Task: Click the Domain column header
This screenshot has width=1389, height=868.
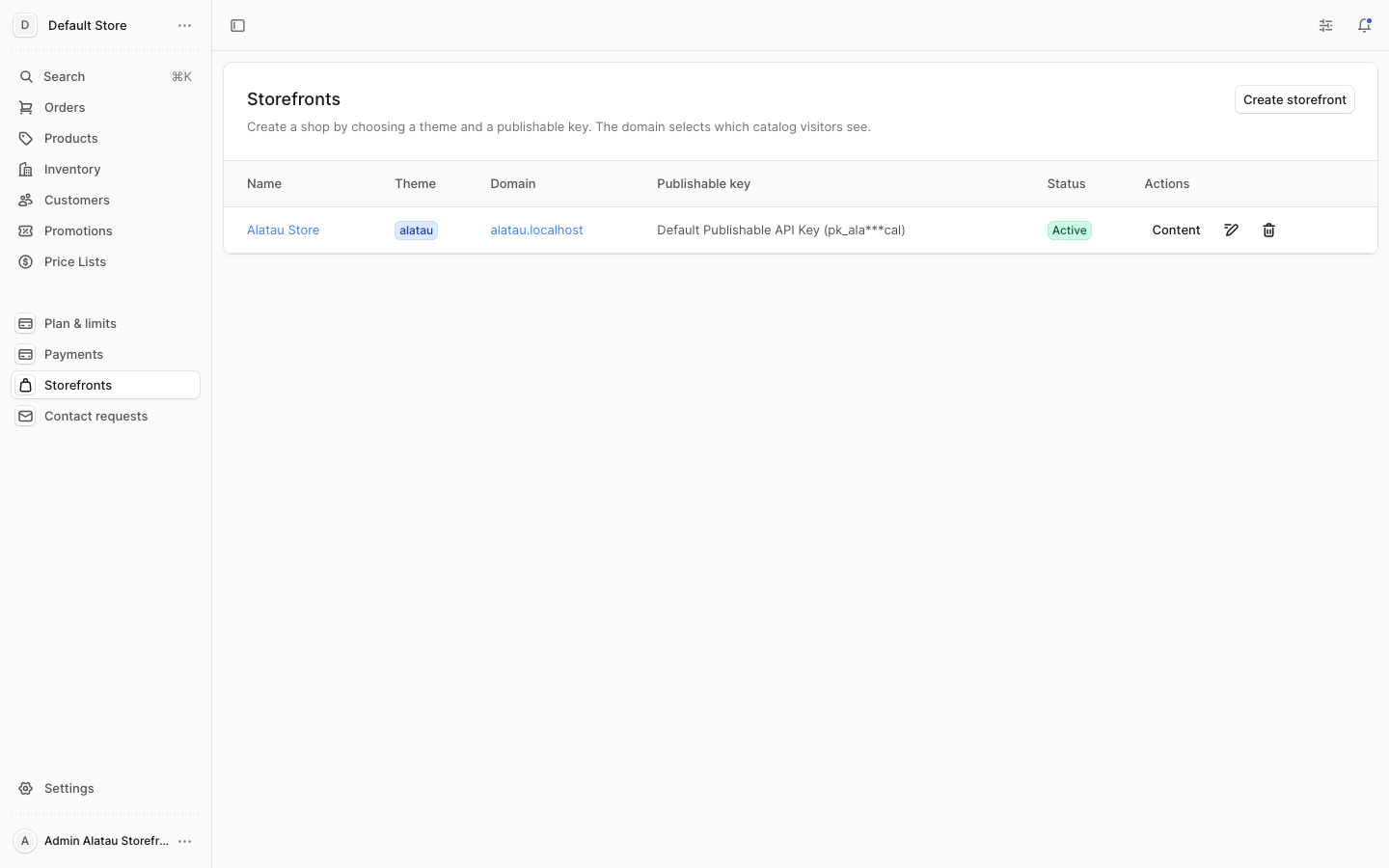Action: pyautogui.click(x=512, y=184)
